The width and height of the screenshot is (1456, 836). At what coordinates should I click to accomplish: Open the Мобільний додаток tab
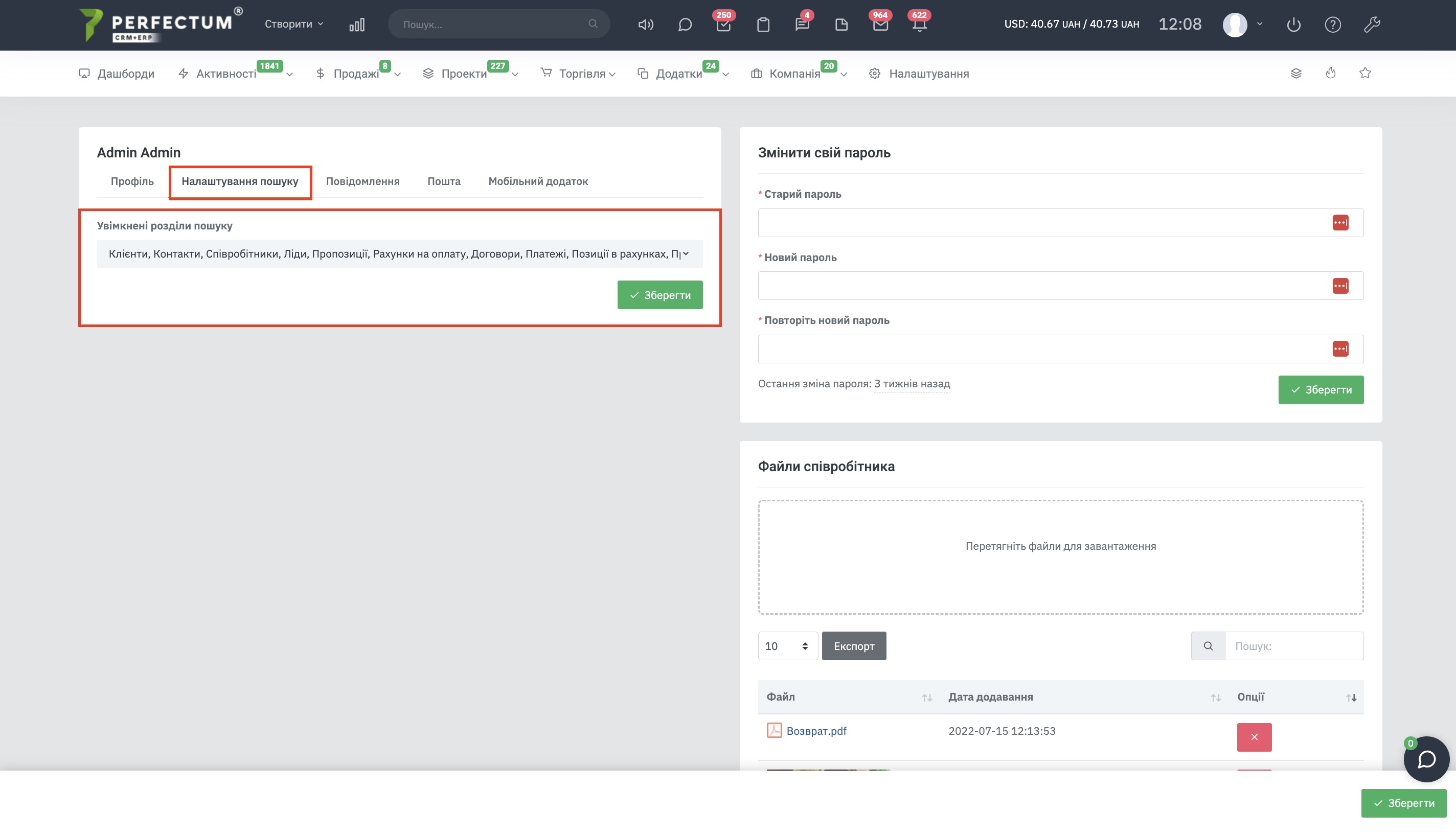[x=538, y=181]
